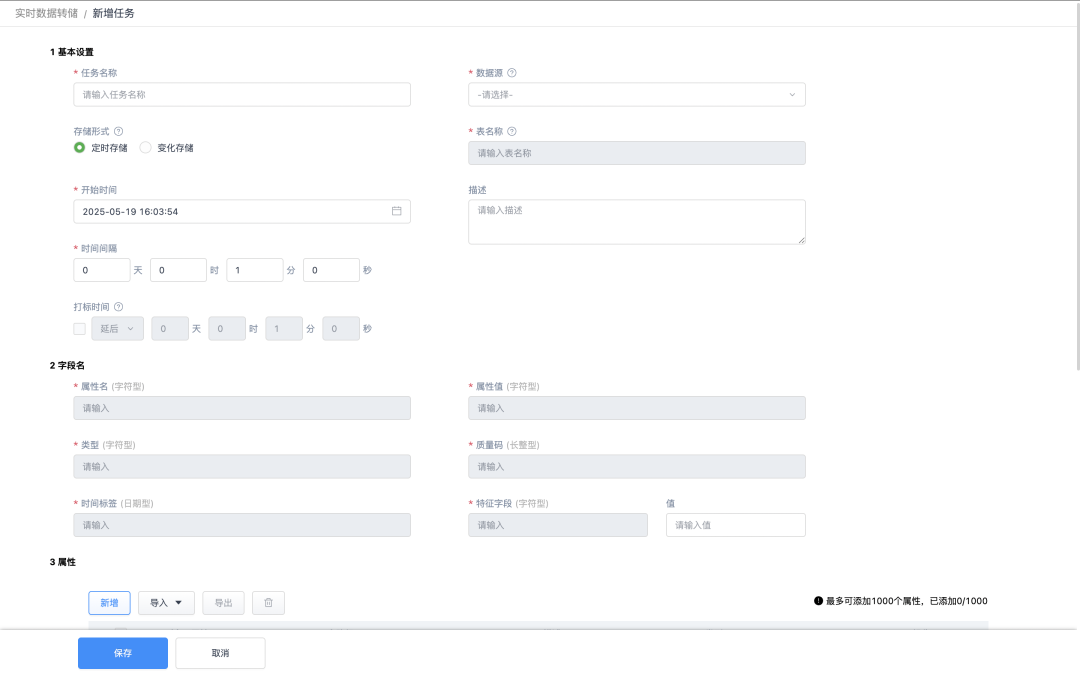Click the 开始时间 datetime field
Image resolution: width=1080 pixels, height=675 pixels.
242,211
